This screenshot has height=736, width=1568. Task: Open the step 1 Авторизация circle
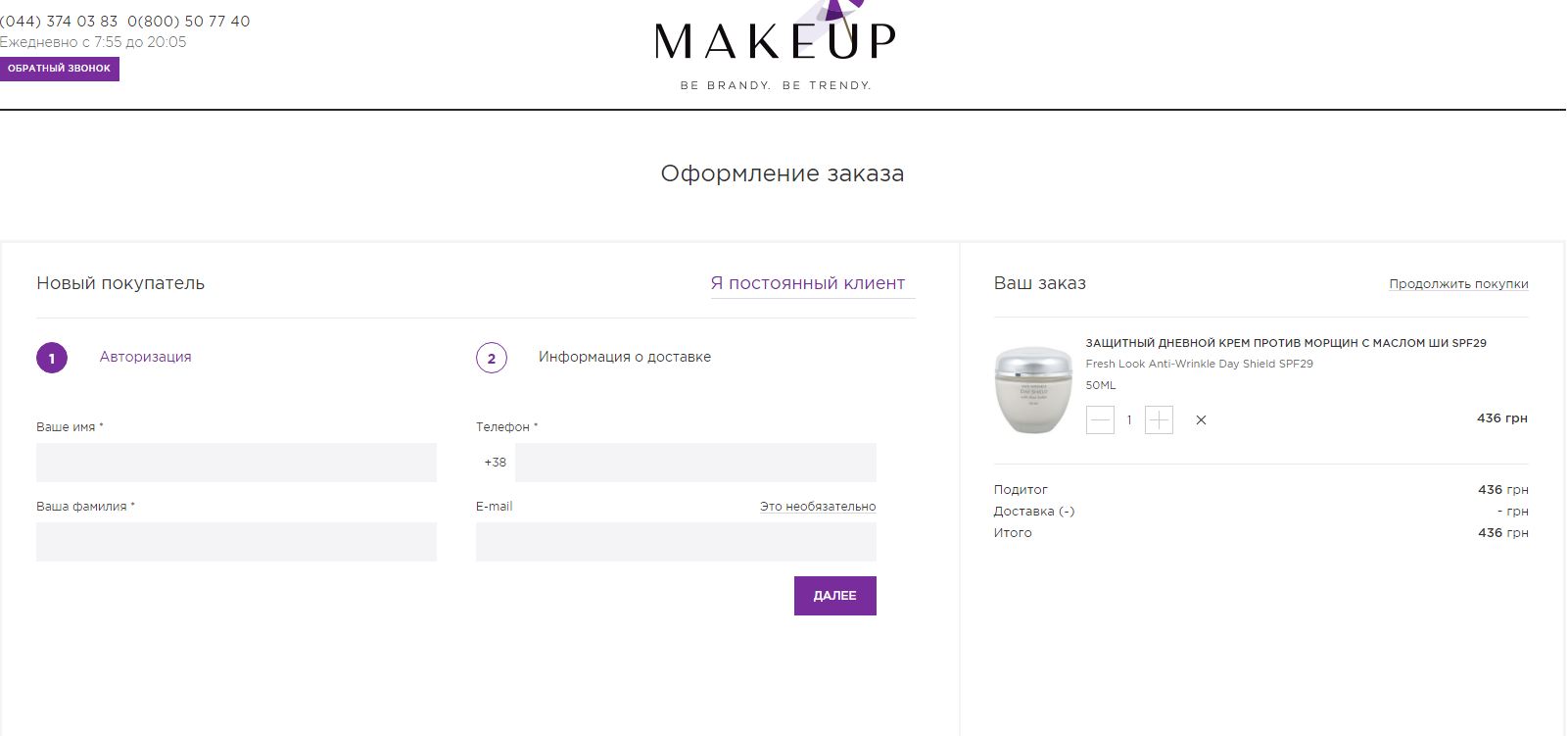coord(52,358)
